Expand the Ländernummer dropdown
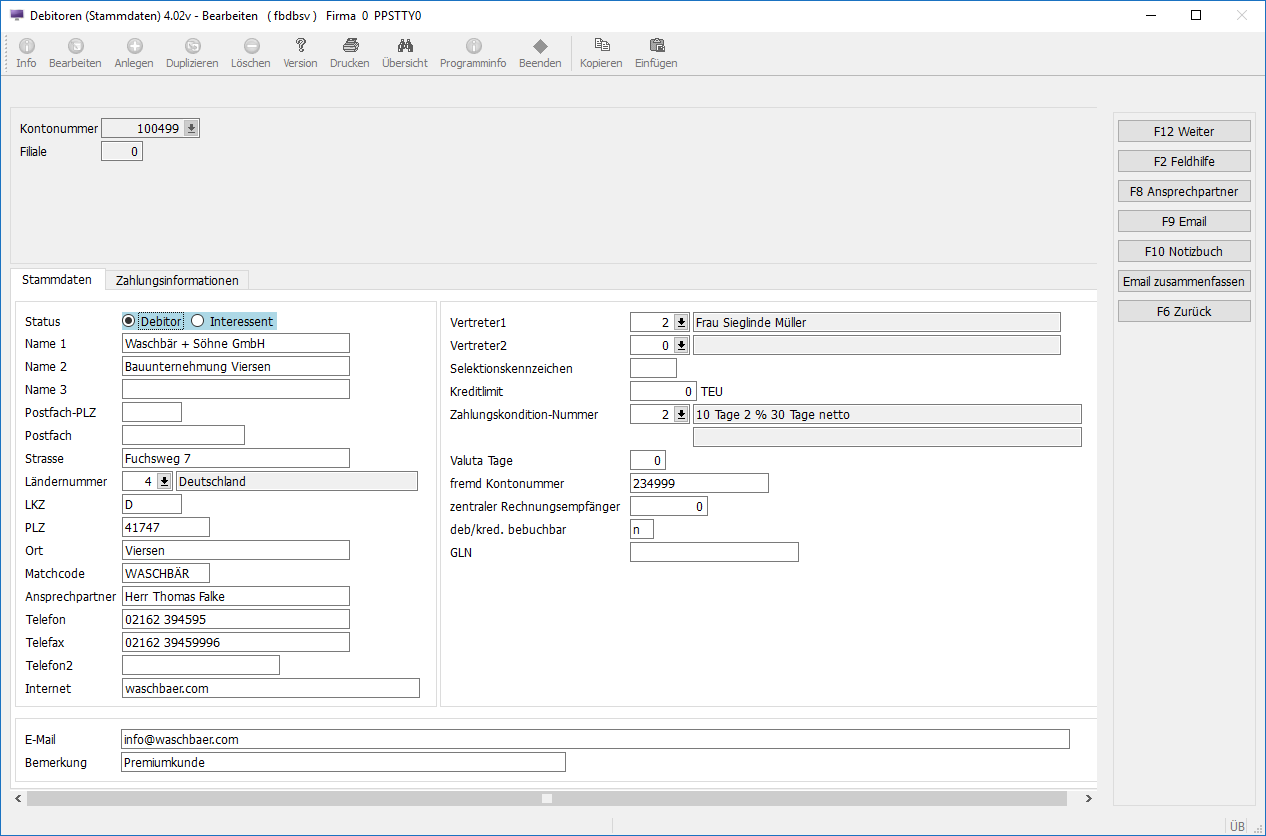 164,481
